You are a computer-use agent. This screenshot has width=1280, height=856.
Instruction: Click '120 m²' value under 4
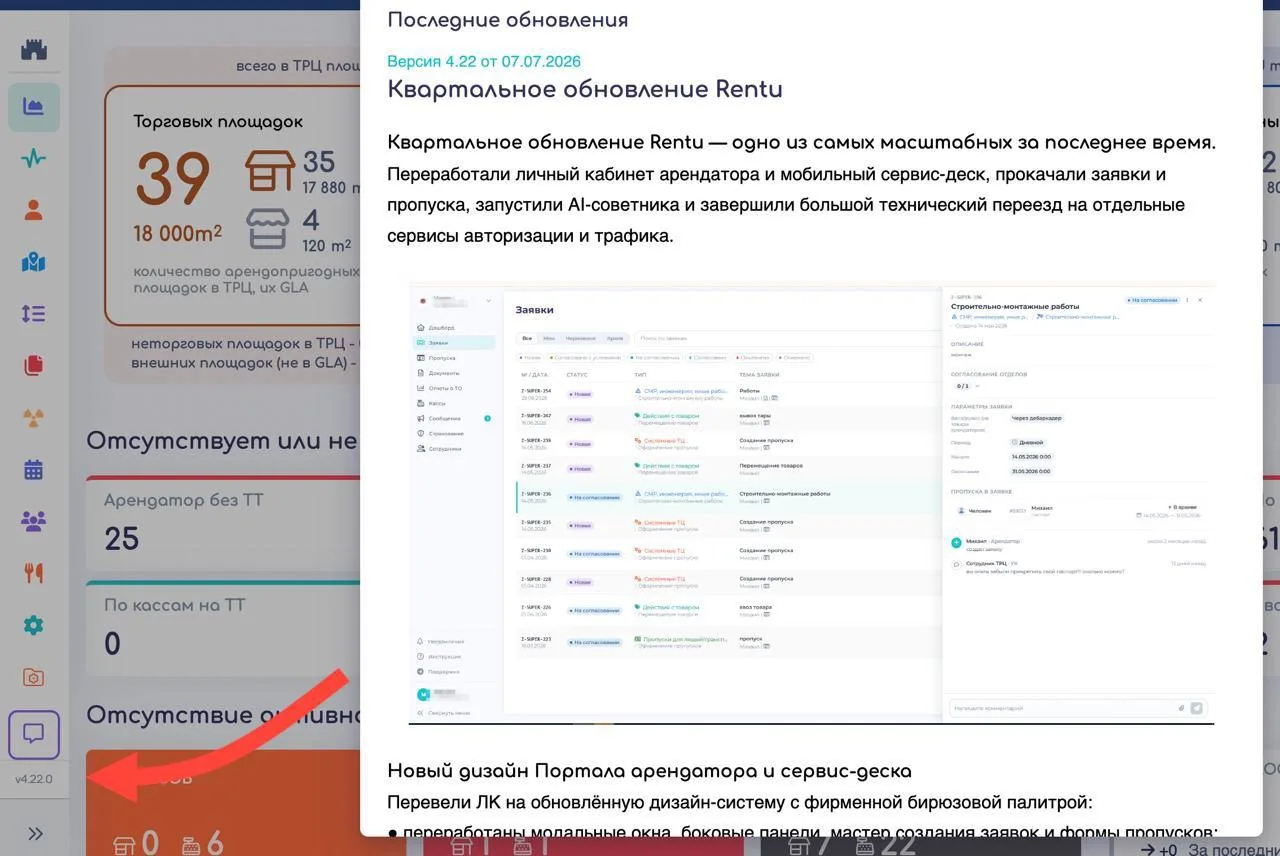click(327, 245)
